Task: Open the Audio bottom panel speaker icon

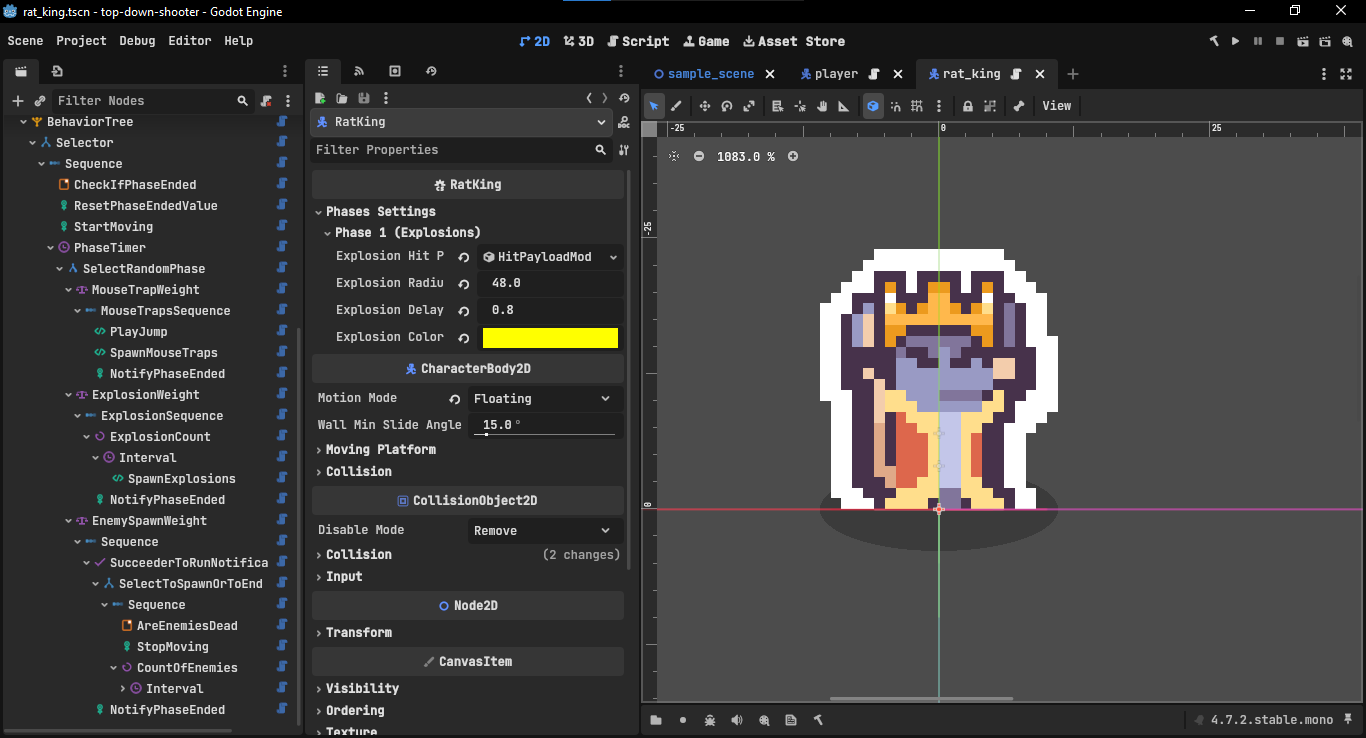Action: 737,720
